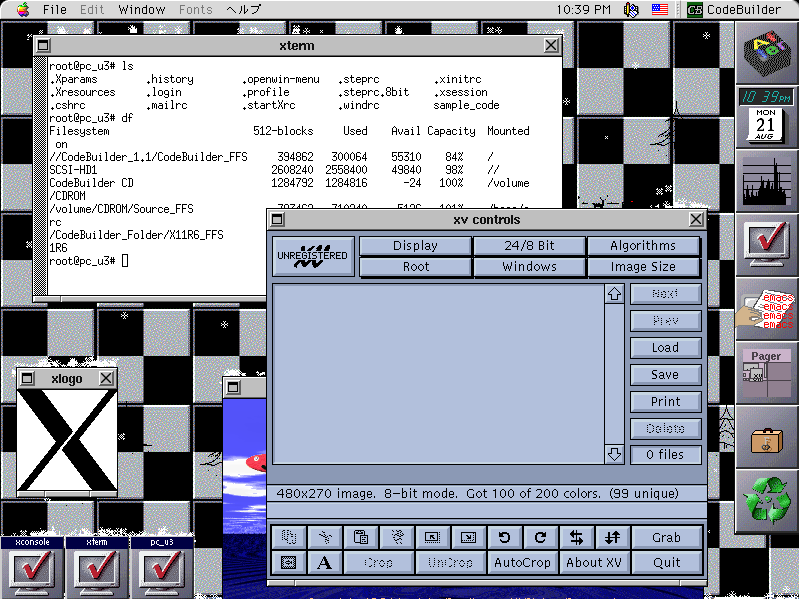Click the briefcase dock icon
This screenshot has height=599, width=799.
766,438
